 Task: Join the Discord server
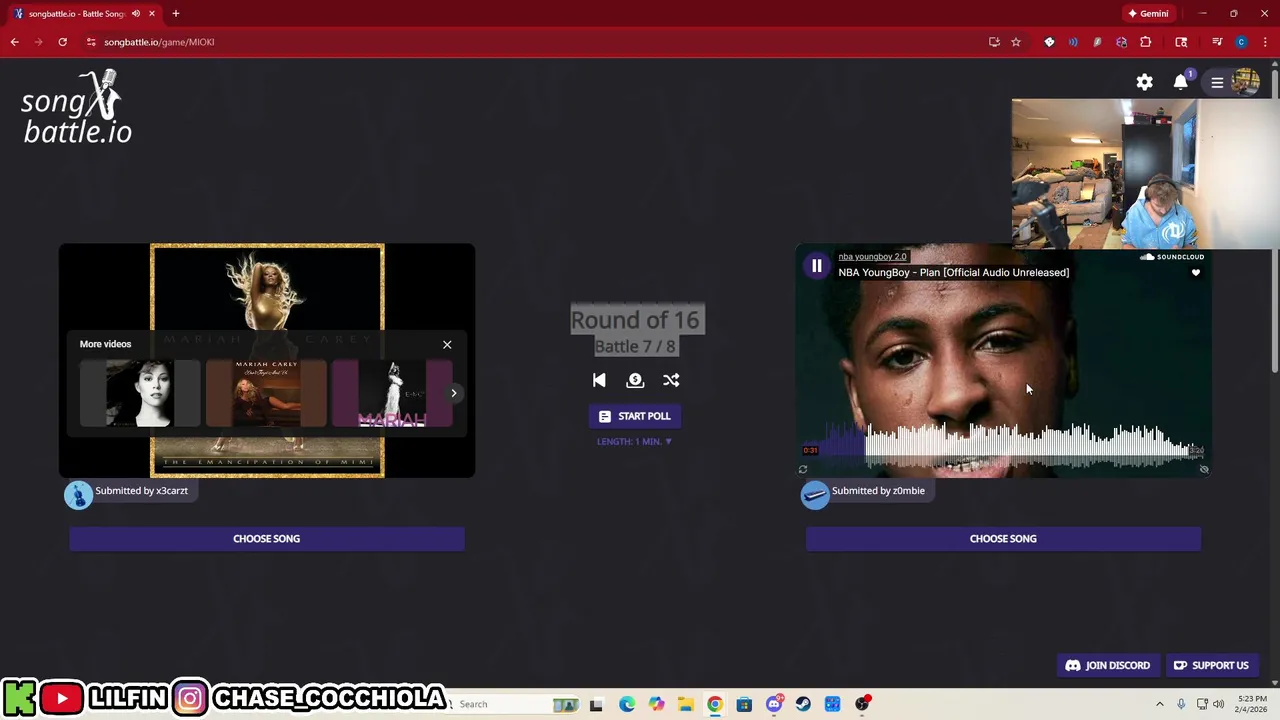(x=1108, y=665)
